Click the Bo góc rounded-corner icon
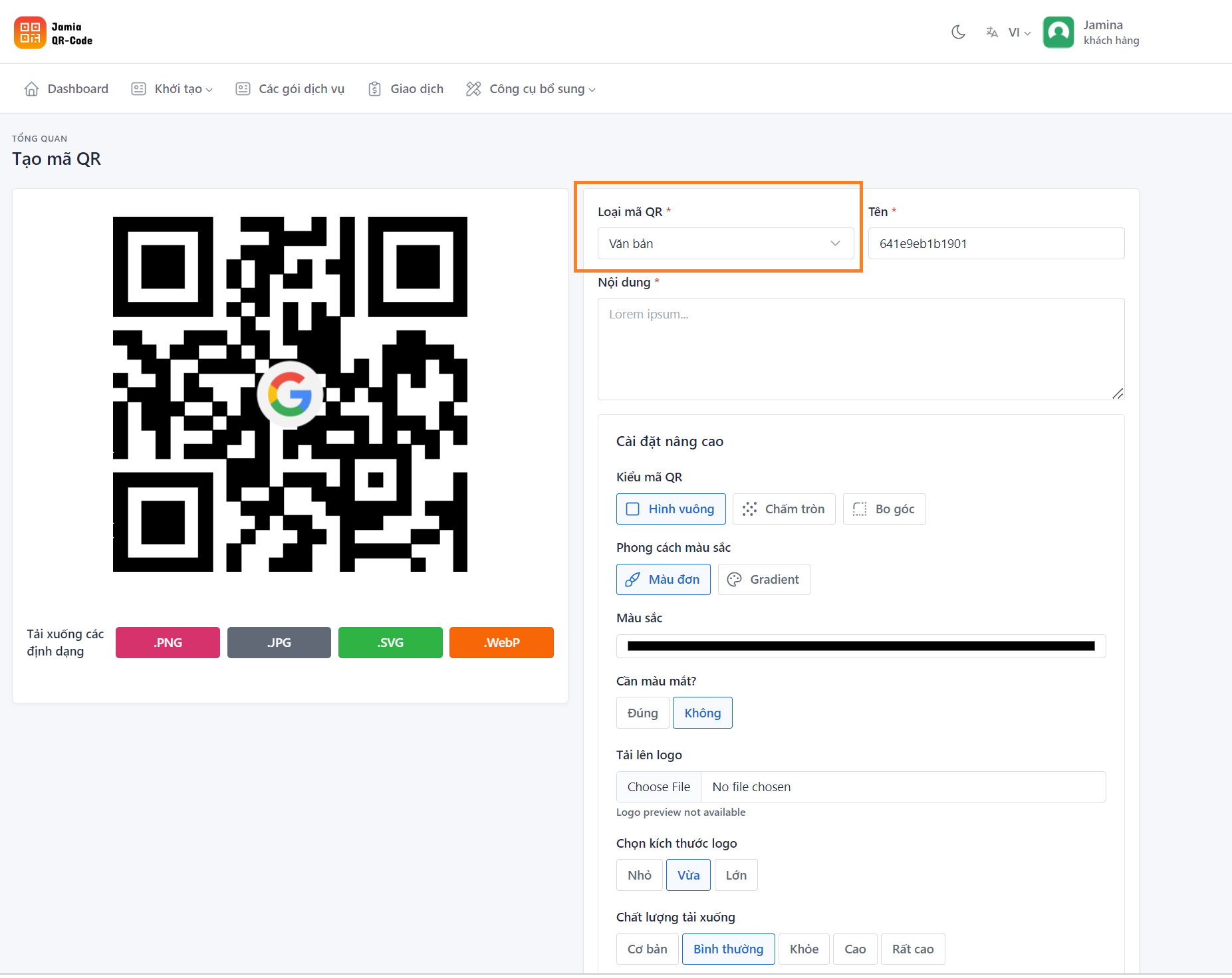The width and height of the screenshot is (1232, 978). [x=860, y=509]
